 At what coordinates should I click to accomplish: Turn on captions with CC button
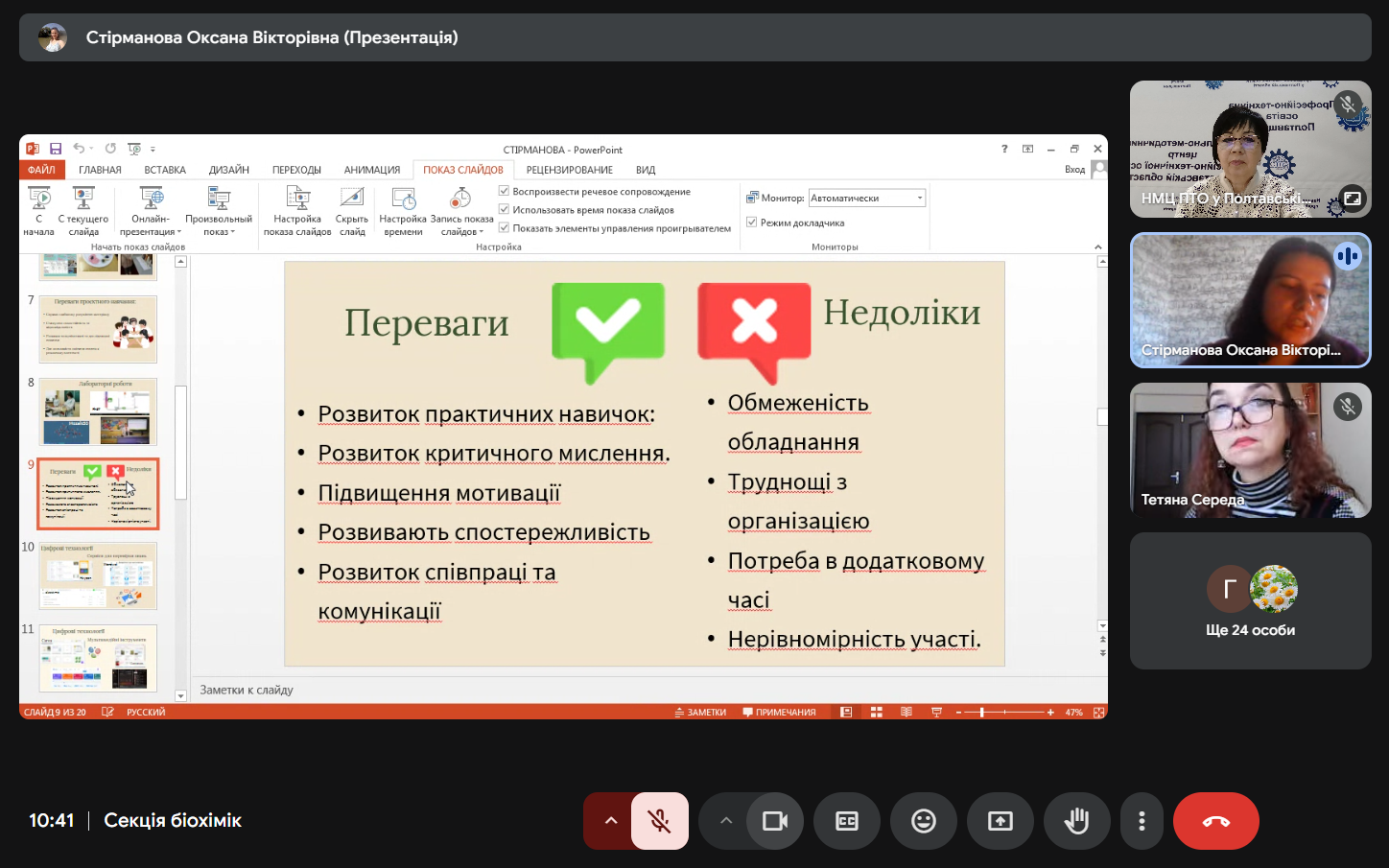[x=846, y=821]
